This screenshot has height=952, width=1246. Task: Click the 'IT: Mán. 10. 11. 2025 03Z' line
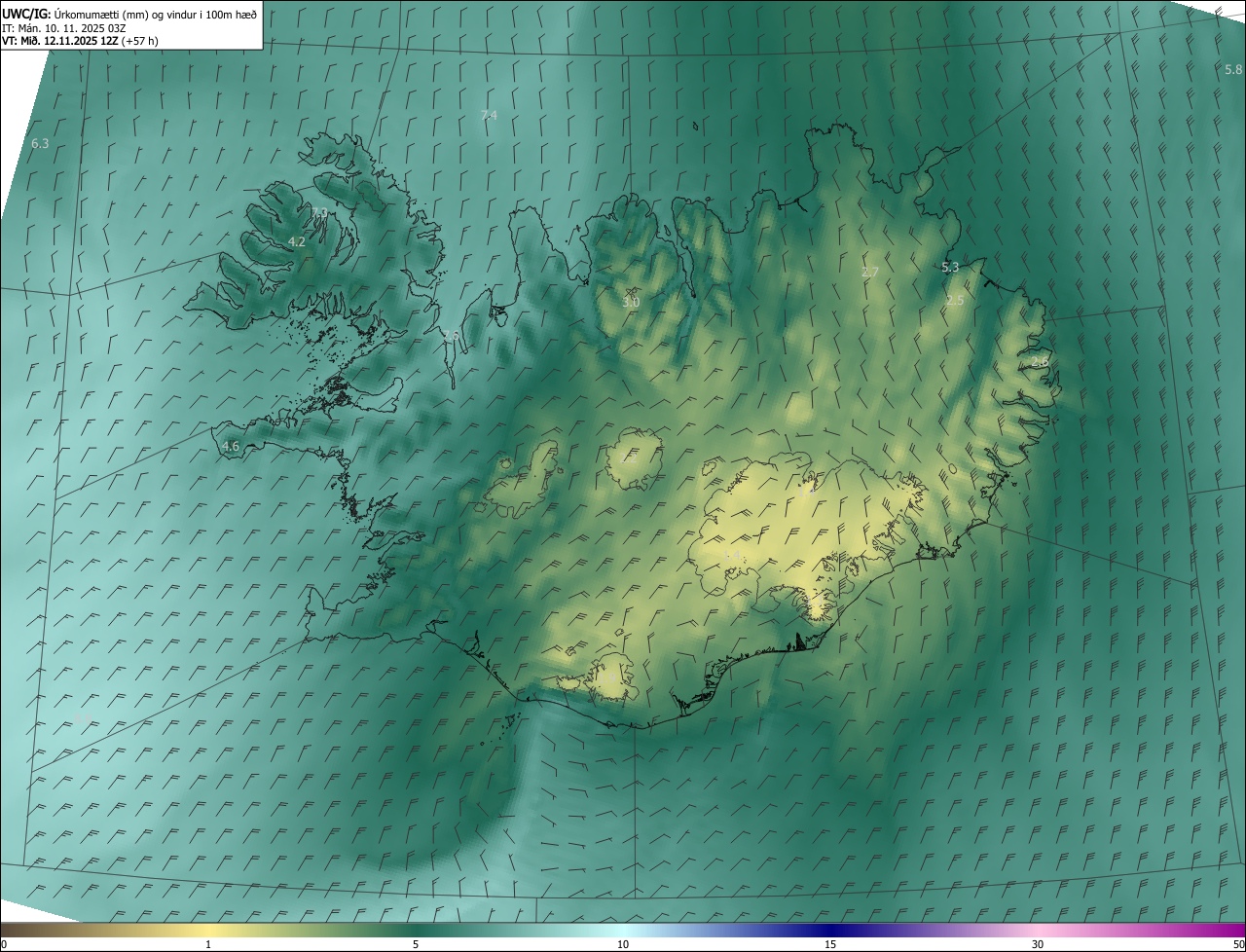[x=63, y=28]
